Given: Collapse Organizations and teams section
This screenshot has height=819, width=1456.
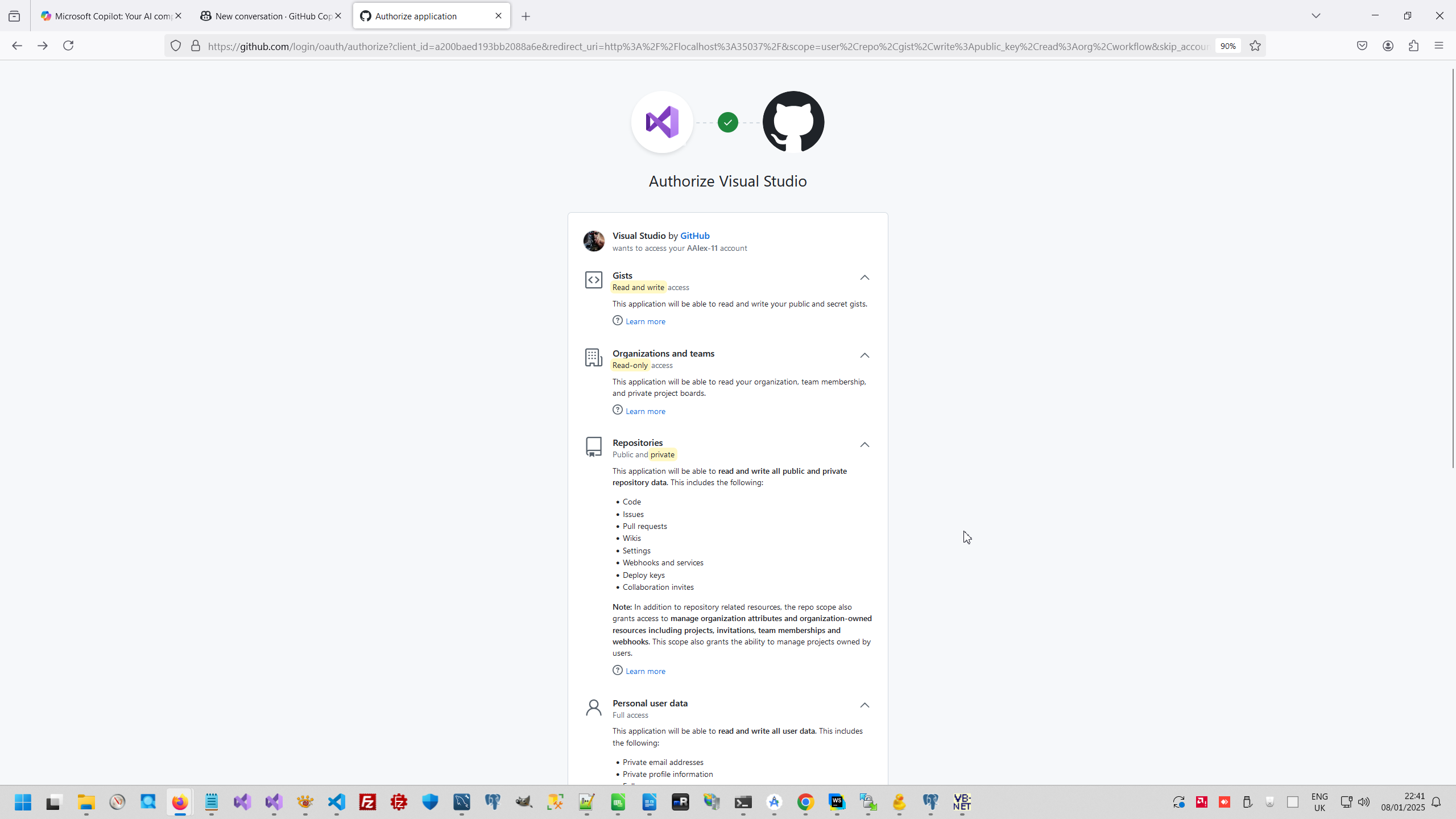Looking at the screenshot, I should 864,355.
